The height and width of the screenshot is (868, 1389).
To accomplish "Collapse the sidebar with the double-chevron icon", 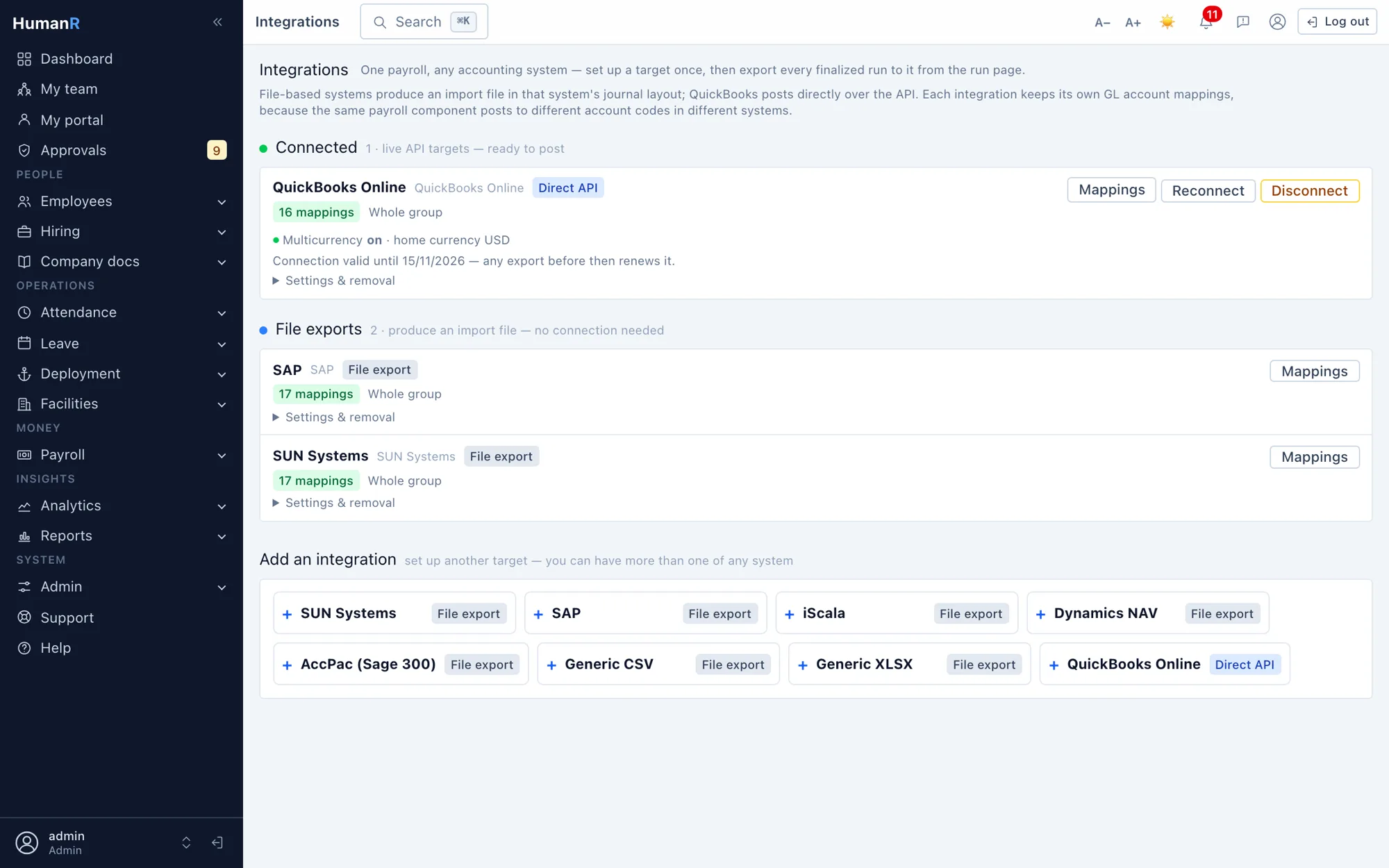I will pos(217,22).
